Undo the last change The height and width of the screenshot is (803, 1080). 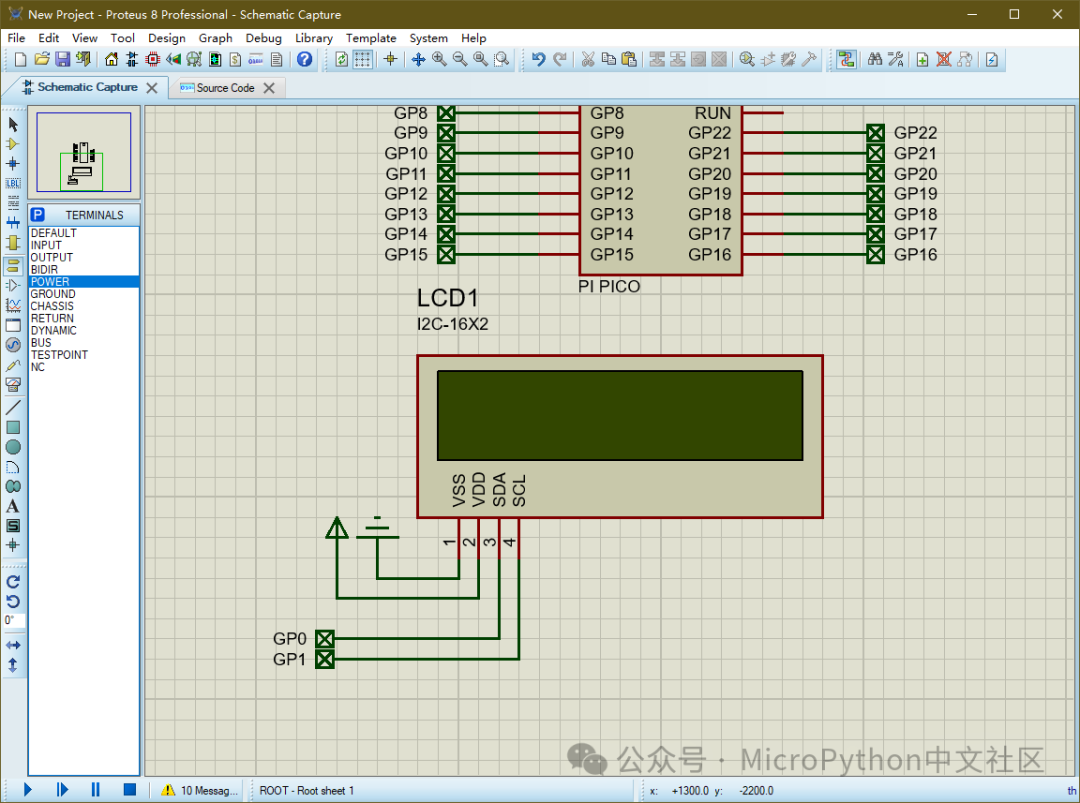tap(539, 60)
